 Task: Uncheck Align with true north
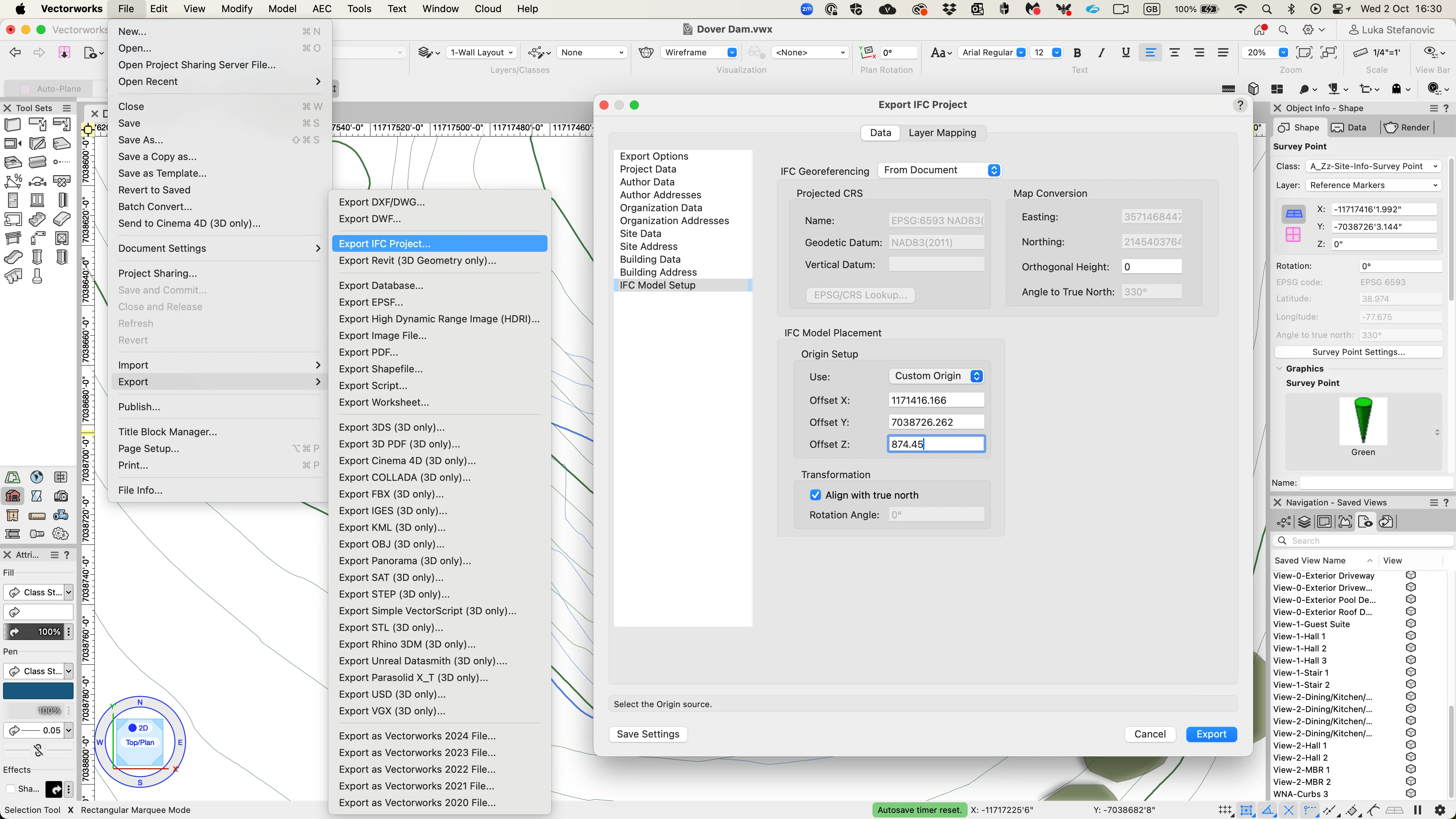815,495
